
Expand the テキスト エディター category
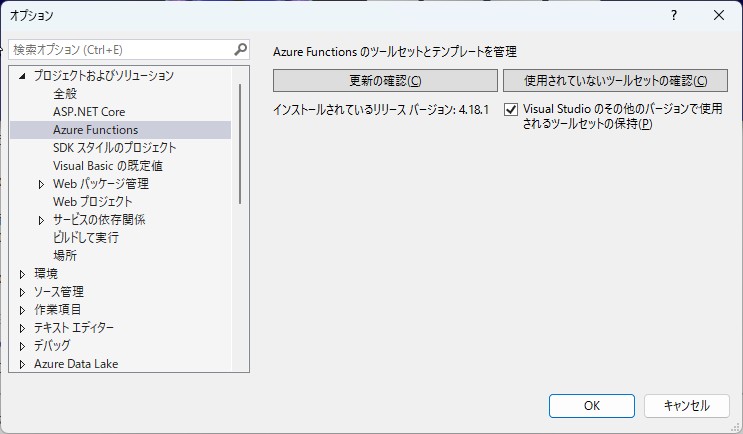(22, 328)
